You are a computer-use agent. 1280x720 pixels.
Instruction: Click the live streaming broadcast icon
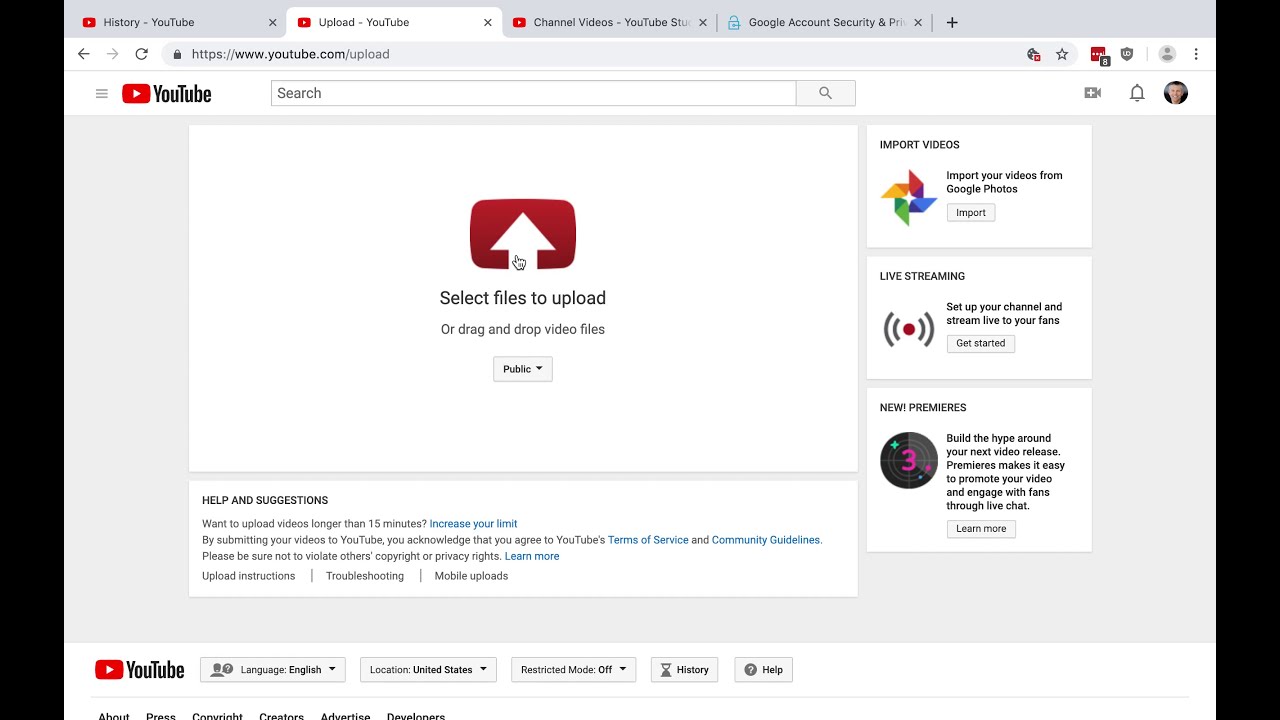[908, 329]
